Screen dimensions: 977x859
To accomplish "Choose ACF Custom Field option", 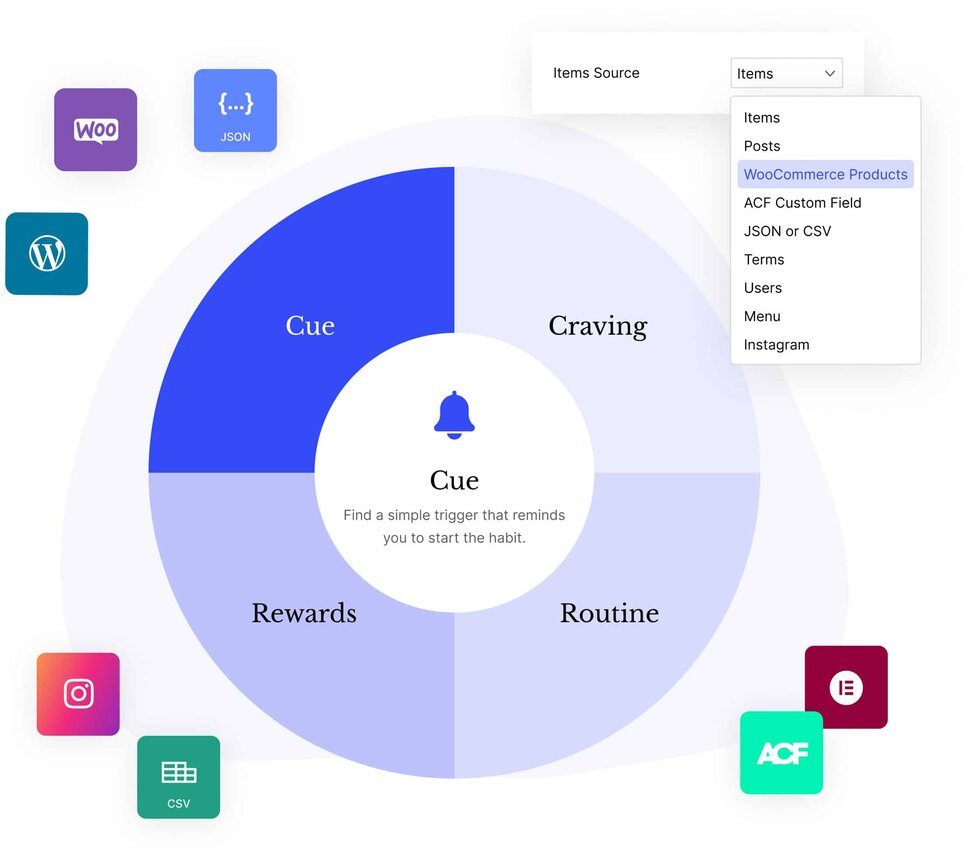I will point(802,203).
